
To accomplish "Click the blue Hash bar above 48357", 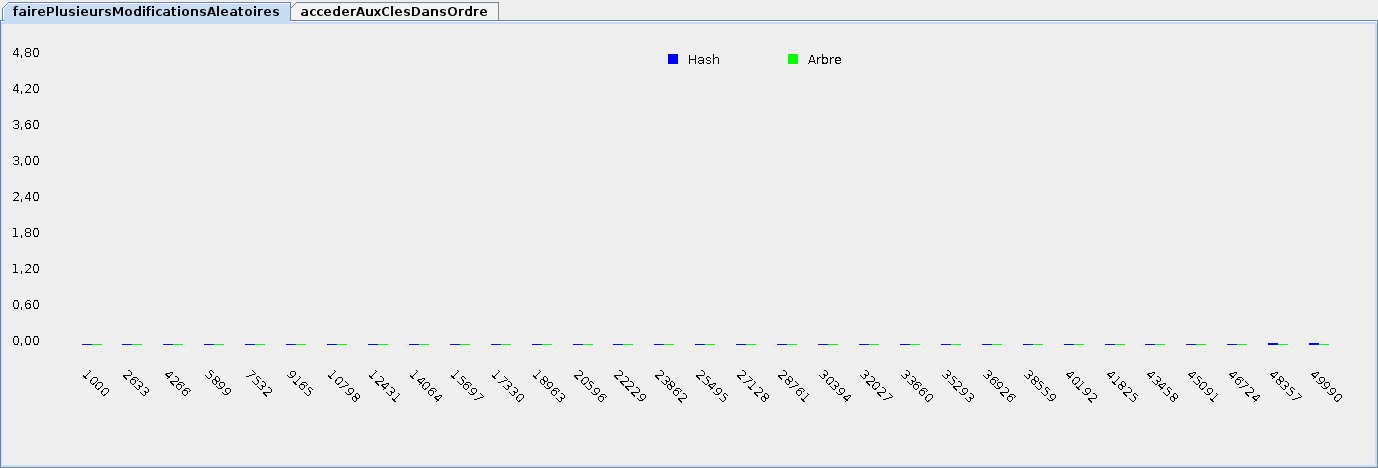I will (1273, 344).
